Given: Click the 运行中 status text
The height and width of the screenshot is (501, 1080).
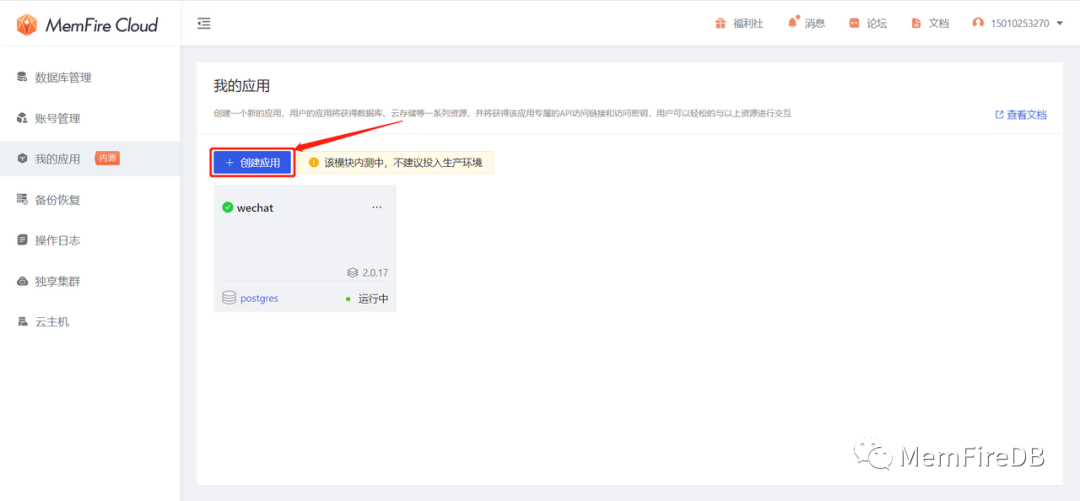Looking at the screenshot, I should 373,299.
